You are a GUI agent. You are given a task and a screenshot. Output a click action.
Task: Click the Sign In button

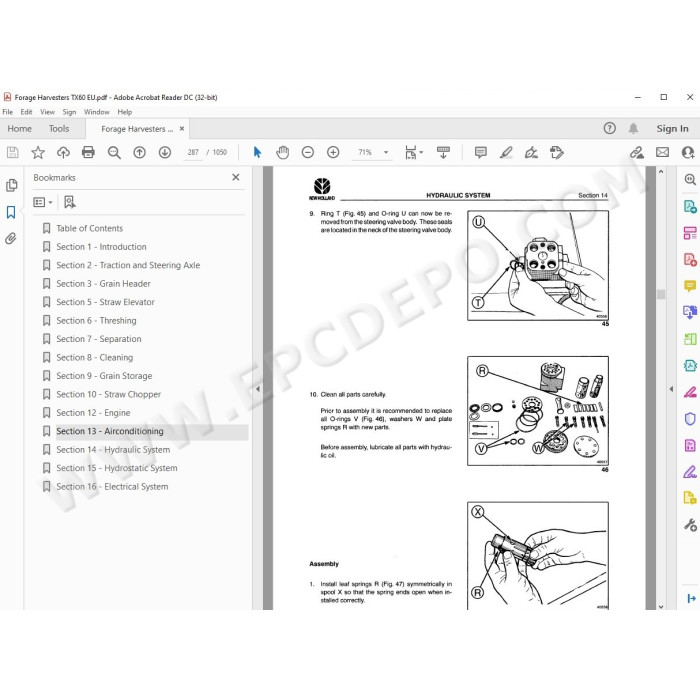coord(672,129)
